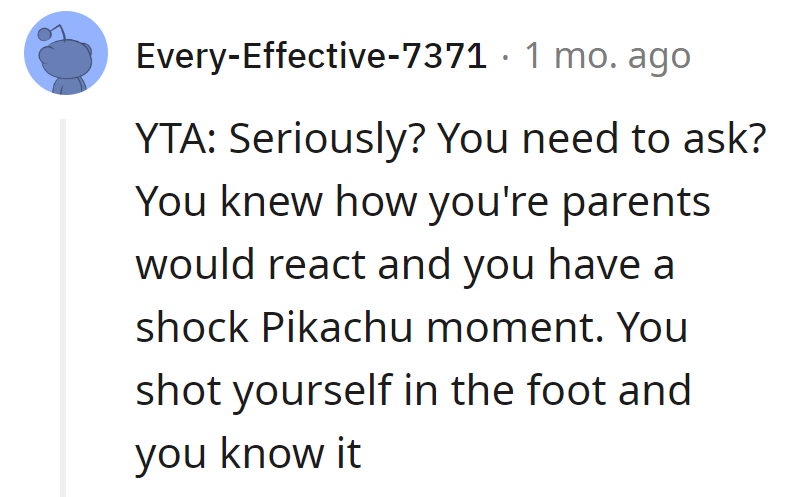
Task: Click on 'You need to ask?' text
Action: pyautogui.click(x=601, y=138)
